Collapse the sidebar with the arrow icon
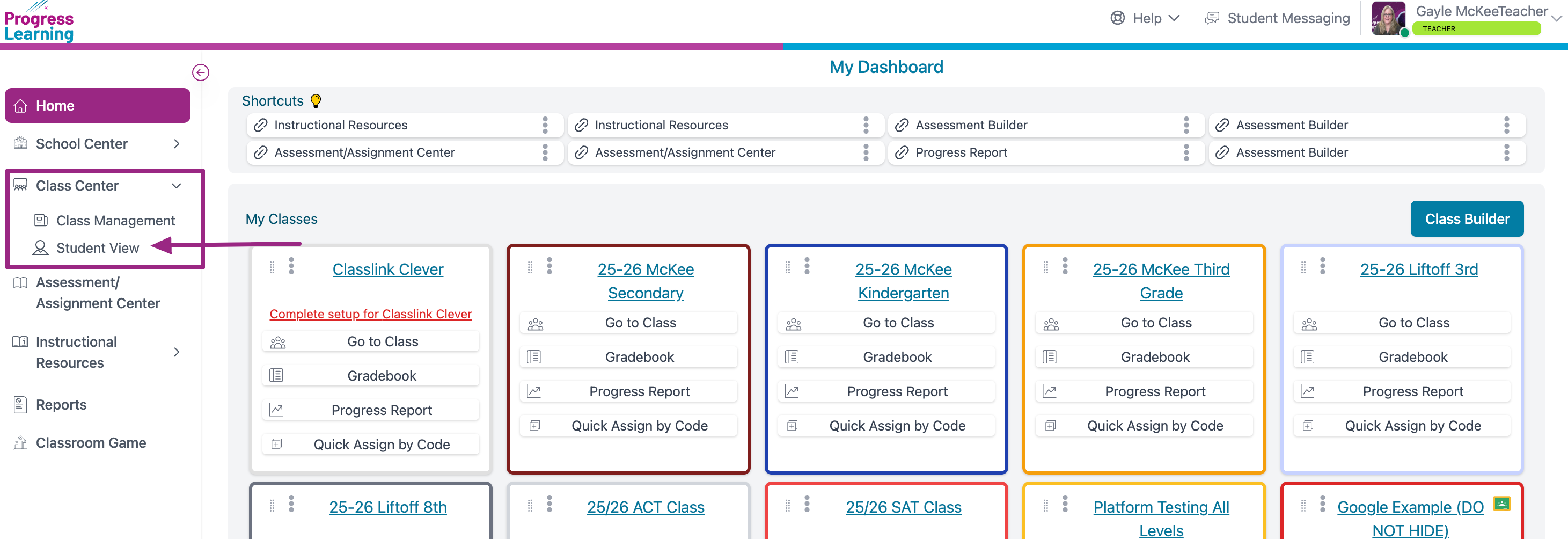This screenshot has height=539, width=1568. (200, 72)
